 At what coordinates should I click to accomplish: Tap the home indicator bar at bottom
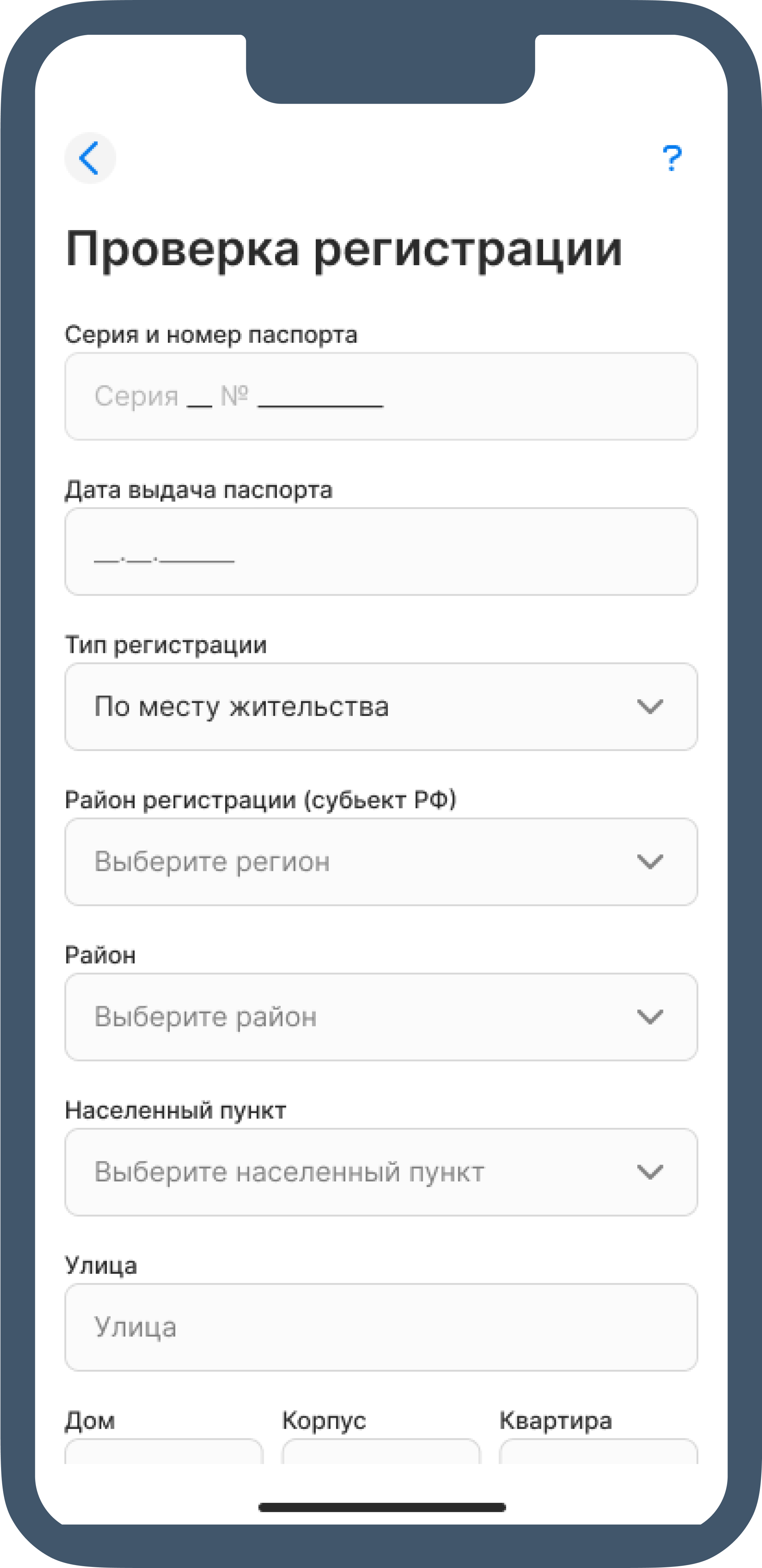382,1507
